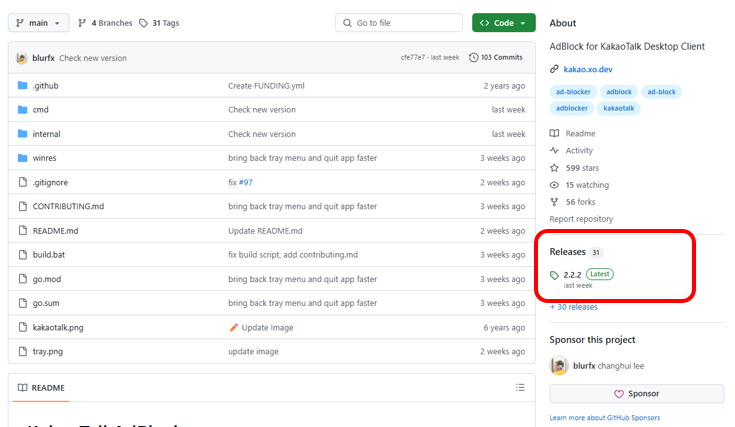Focus the Go to file search field
Viewport: 735px width, 427px height.
[399, 23]
